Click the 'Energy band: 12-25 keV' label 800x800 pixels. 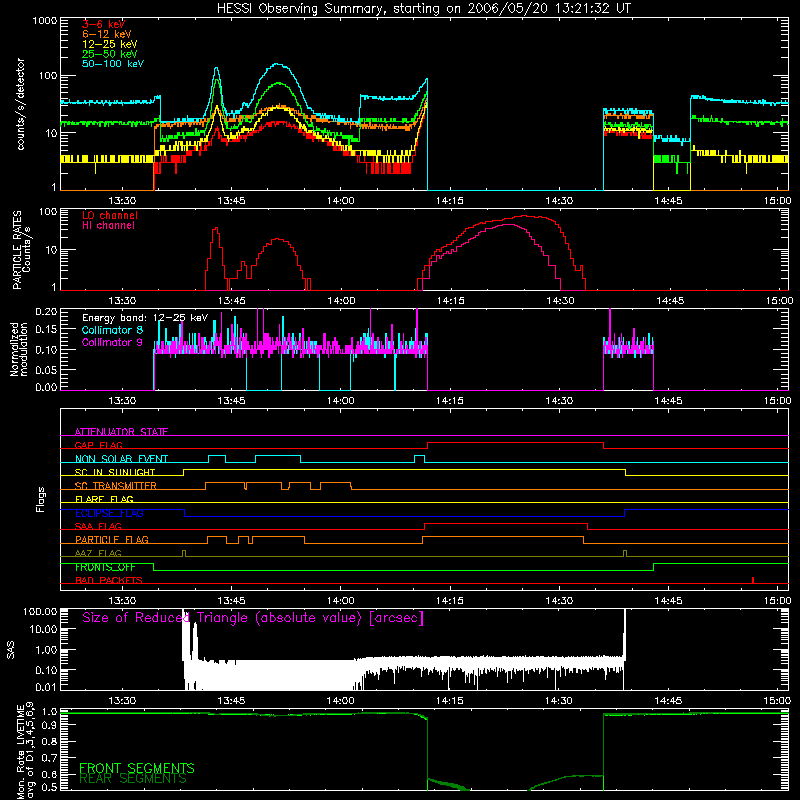[x=145, y=318]
